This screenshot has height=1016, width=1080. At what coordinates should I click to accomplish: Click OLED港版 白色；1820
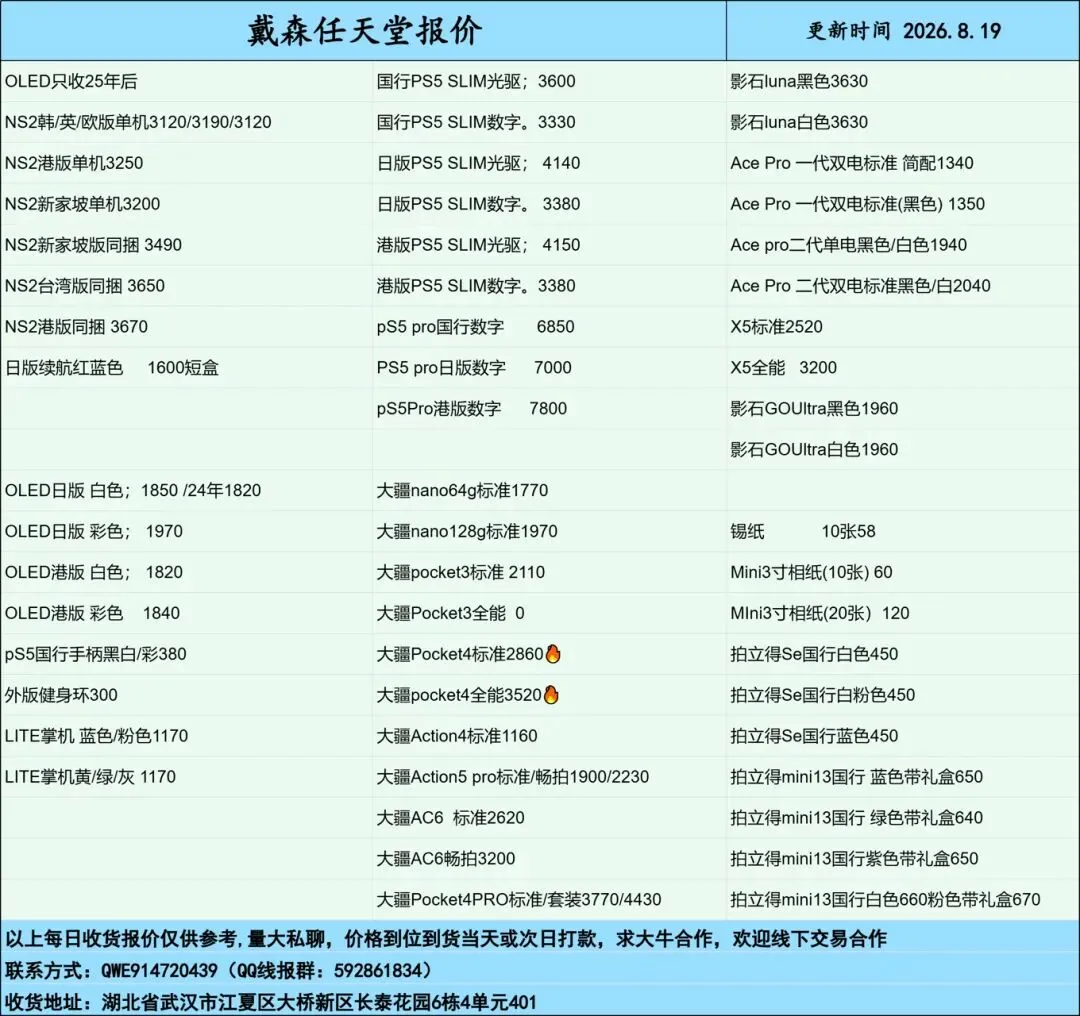[94, 572]
